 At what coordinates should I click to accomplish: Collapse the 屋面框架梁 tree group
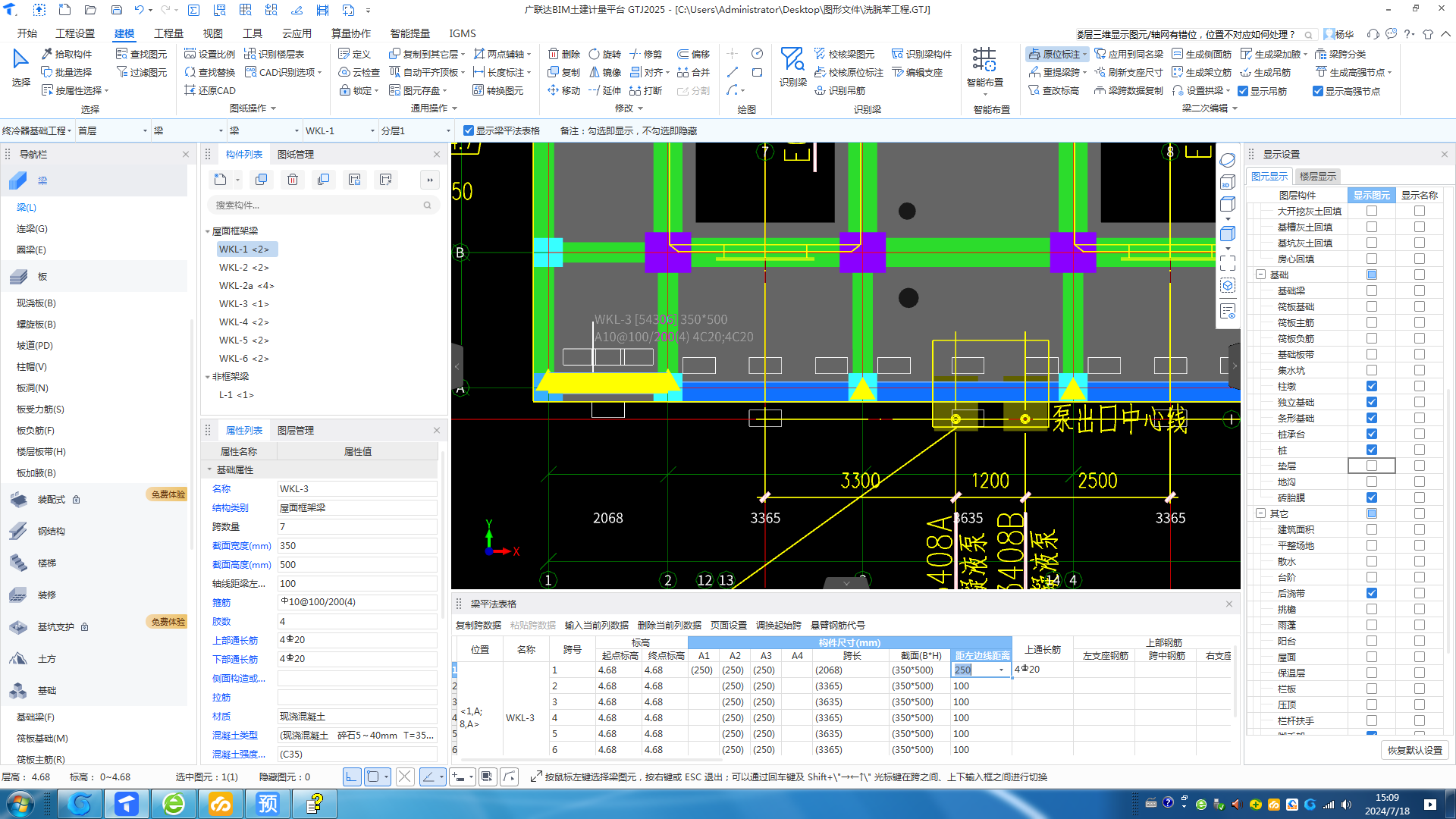[208, 231]
